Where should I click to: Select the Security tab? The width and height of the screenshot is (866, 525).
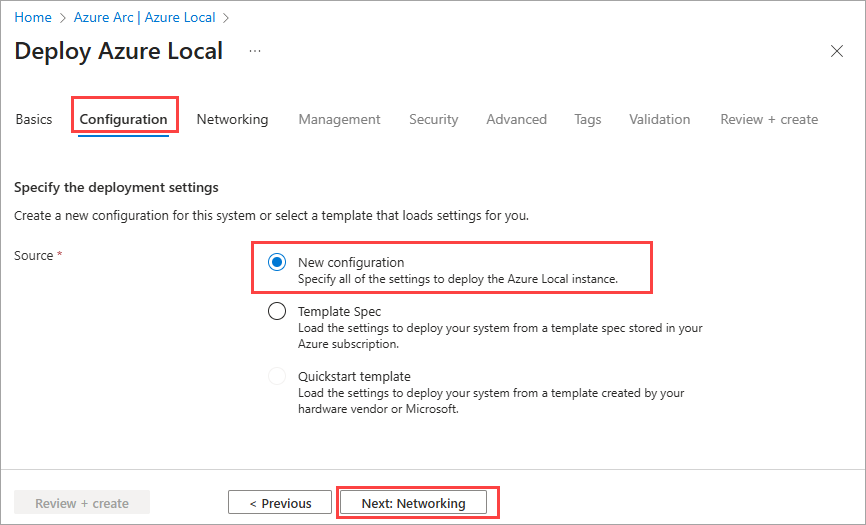click(x=433, y=119)
